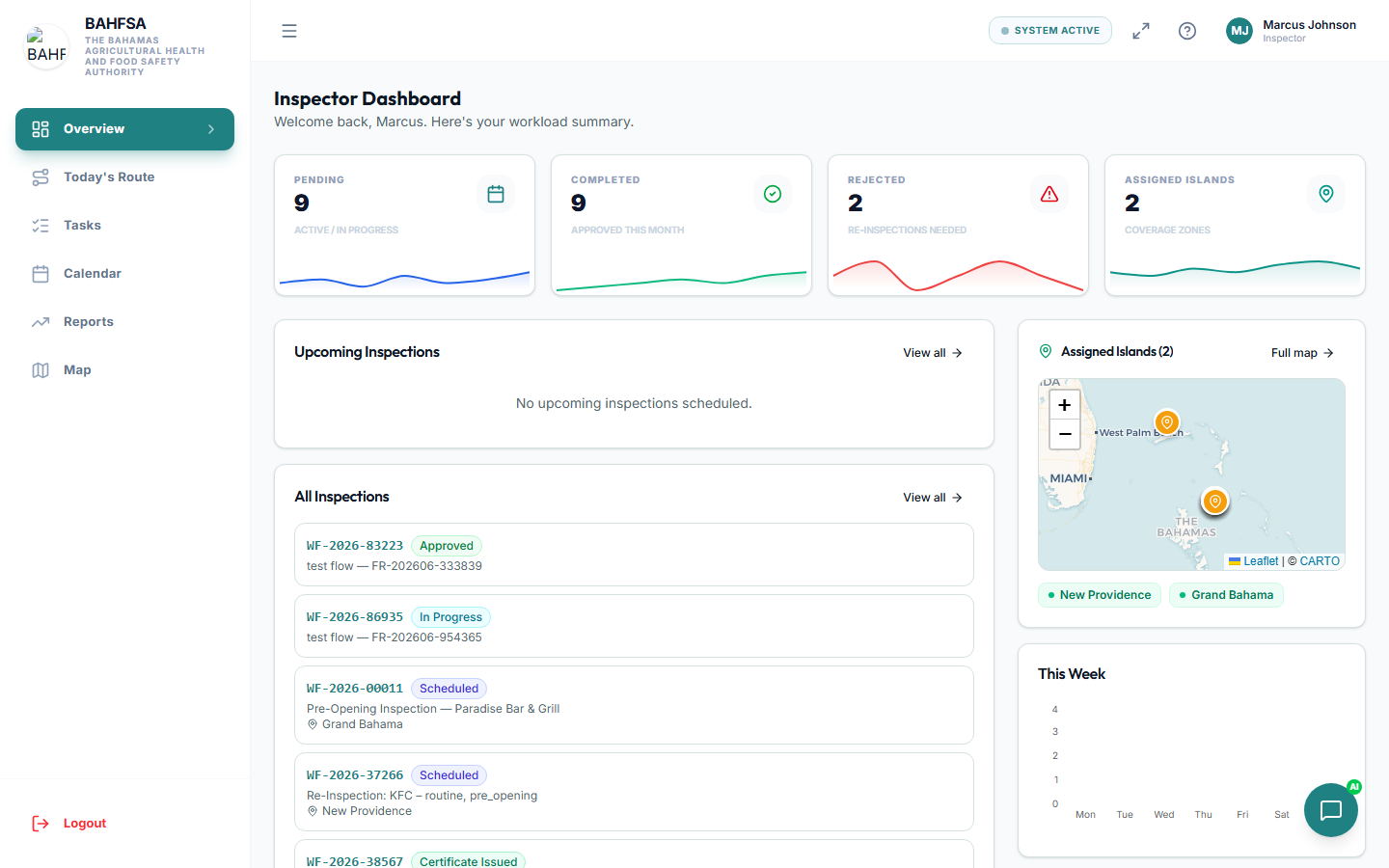Viewport: 1389px width, 868px height.
Task: Open the Rejected stat card
Action: (x=958, y=226)
